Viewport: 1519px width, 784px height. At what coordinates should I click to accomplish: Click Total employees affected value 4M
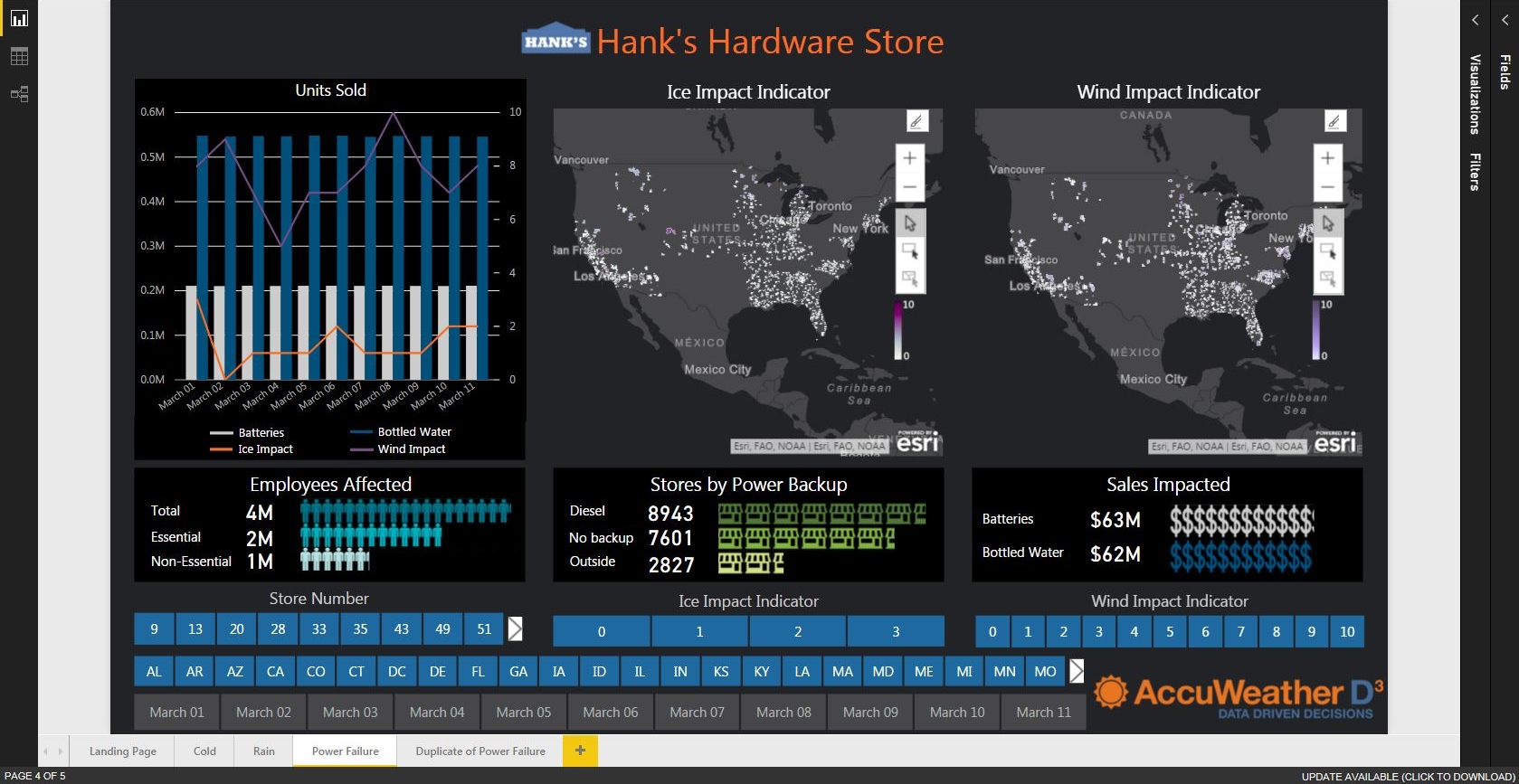click(260, 513)
